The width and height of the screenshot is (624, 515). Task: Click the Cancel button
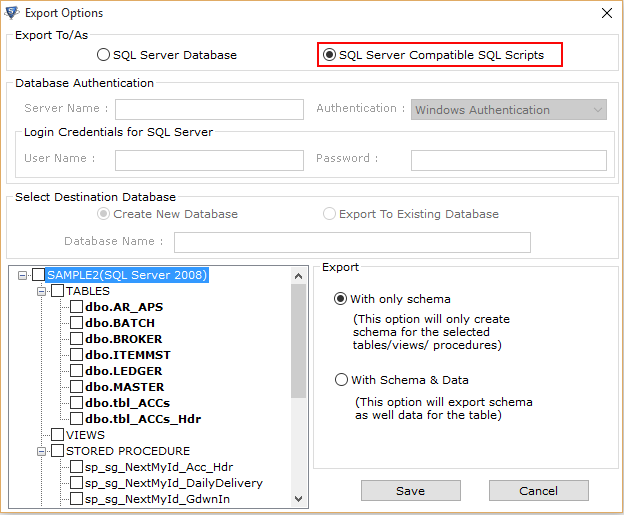[x=538, y=491]
